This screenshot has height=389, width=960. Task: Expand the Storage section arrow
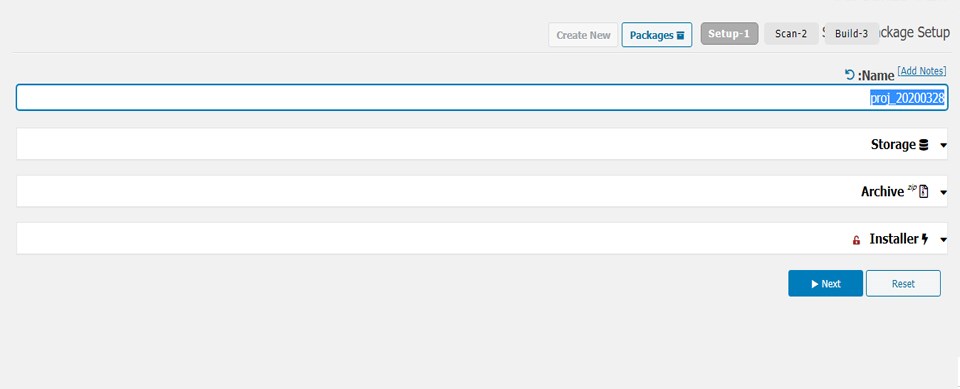943,145
